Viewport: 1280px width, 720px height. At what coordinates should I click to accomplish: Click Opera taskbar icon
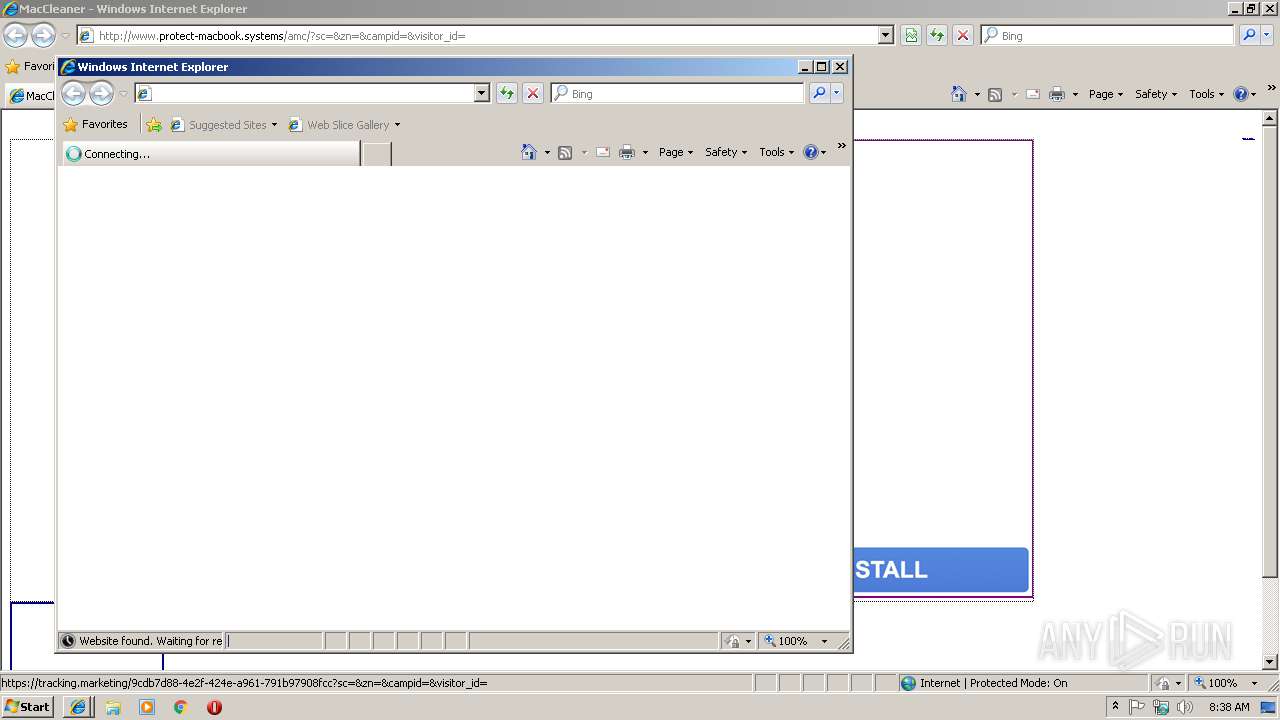click(x=214, y=707)
